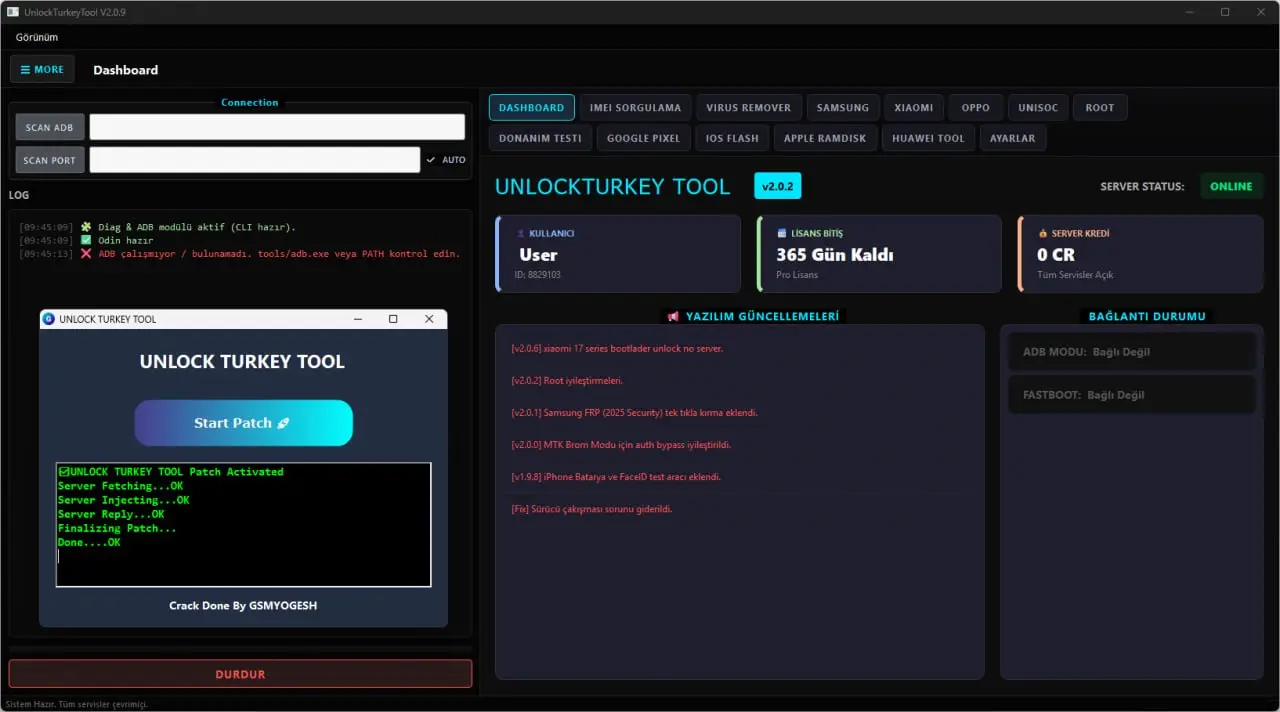Select the SAMSUNG tab
This screenshot has height=712, width=1280.
[x=842, y=108]
